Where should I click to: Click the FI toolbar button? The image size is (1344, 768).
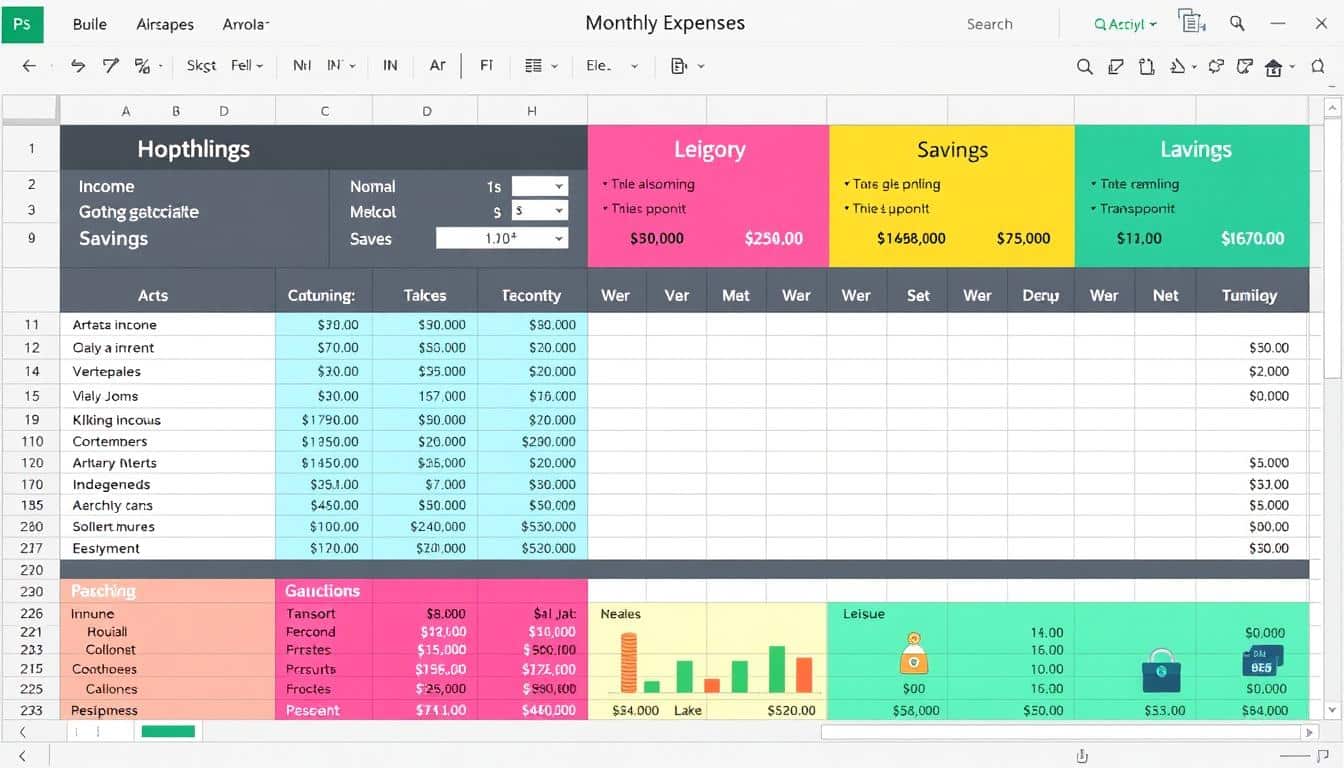[487, 66]
